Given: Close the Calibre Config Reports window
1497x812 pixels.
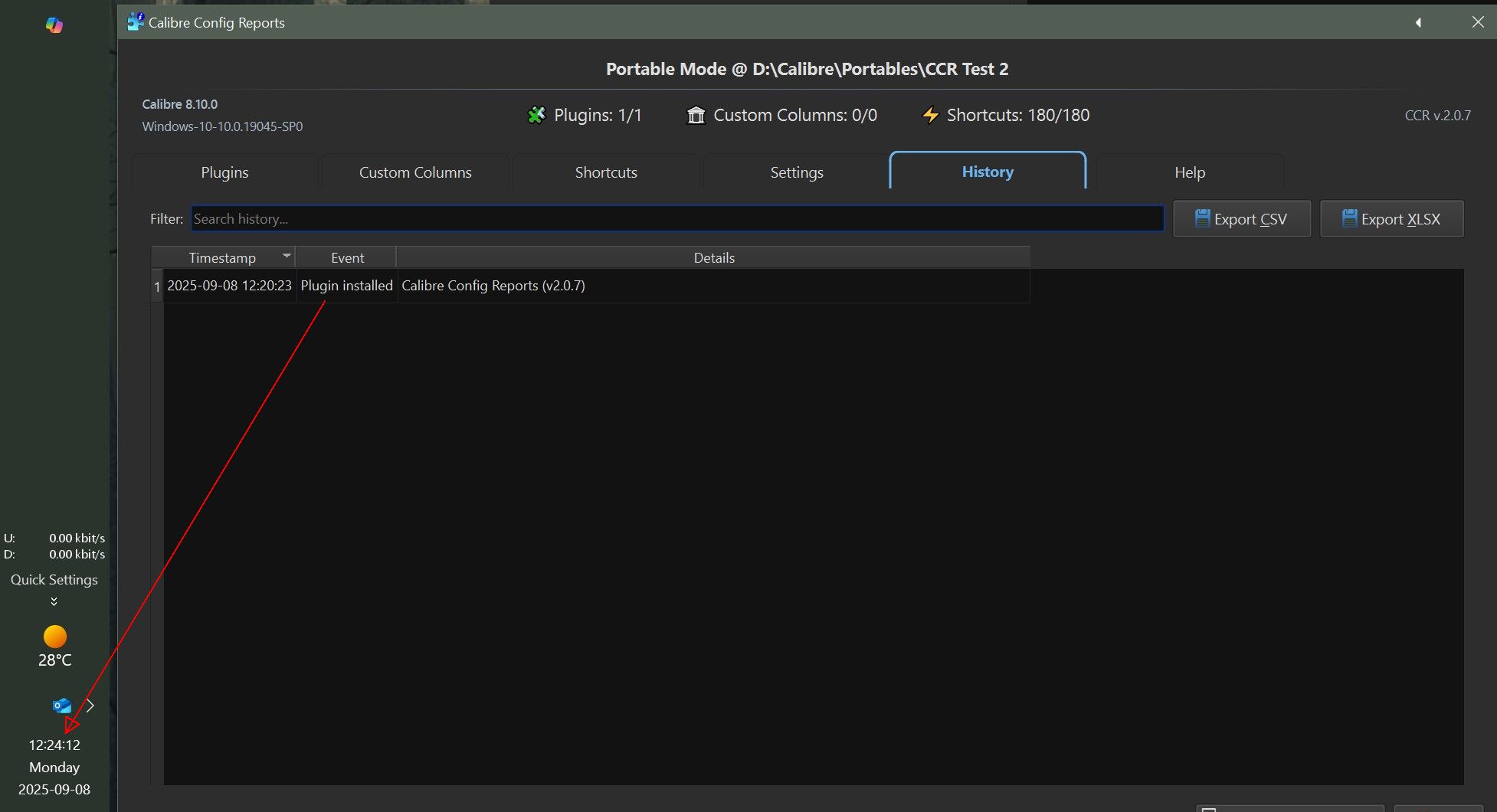Looking at the screenshot, I should point(1478,22).
